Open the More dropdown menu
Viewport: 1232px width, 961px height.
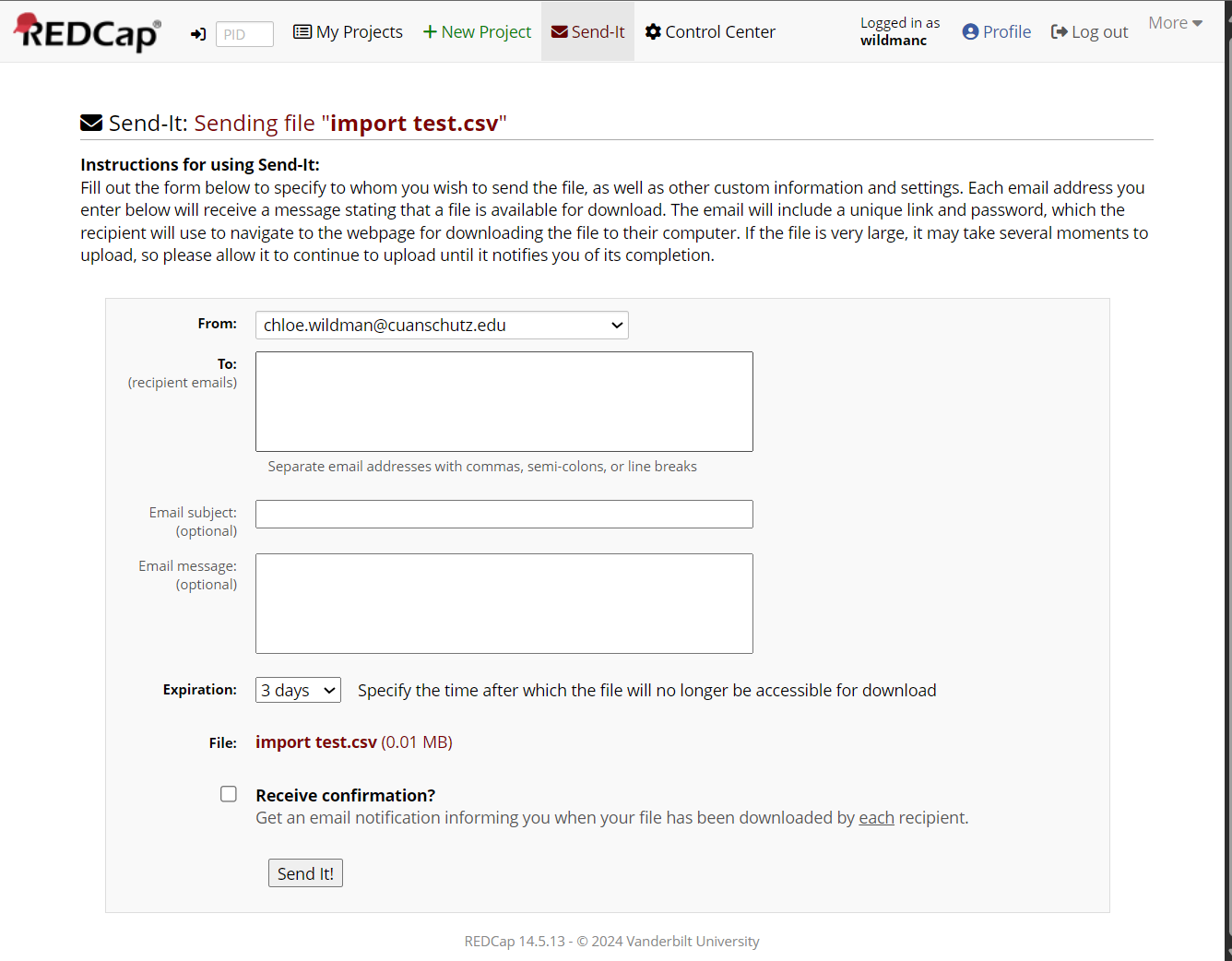coord(1175,22)
